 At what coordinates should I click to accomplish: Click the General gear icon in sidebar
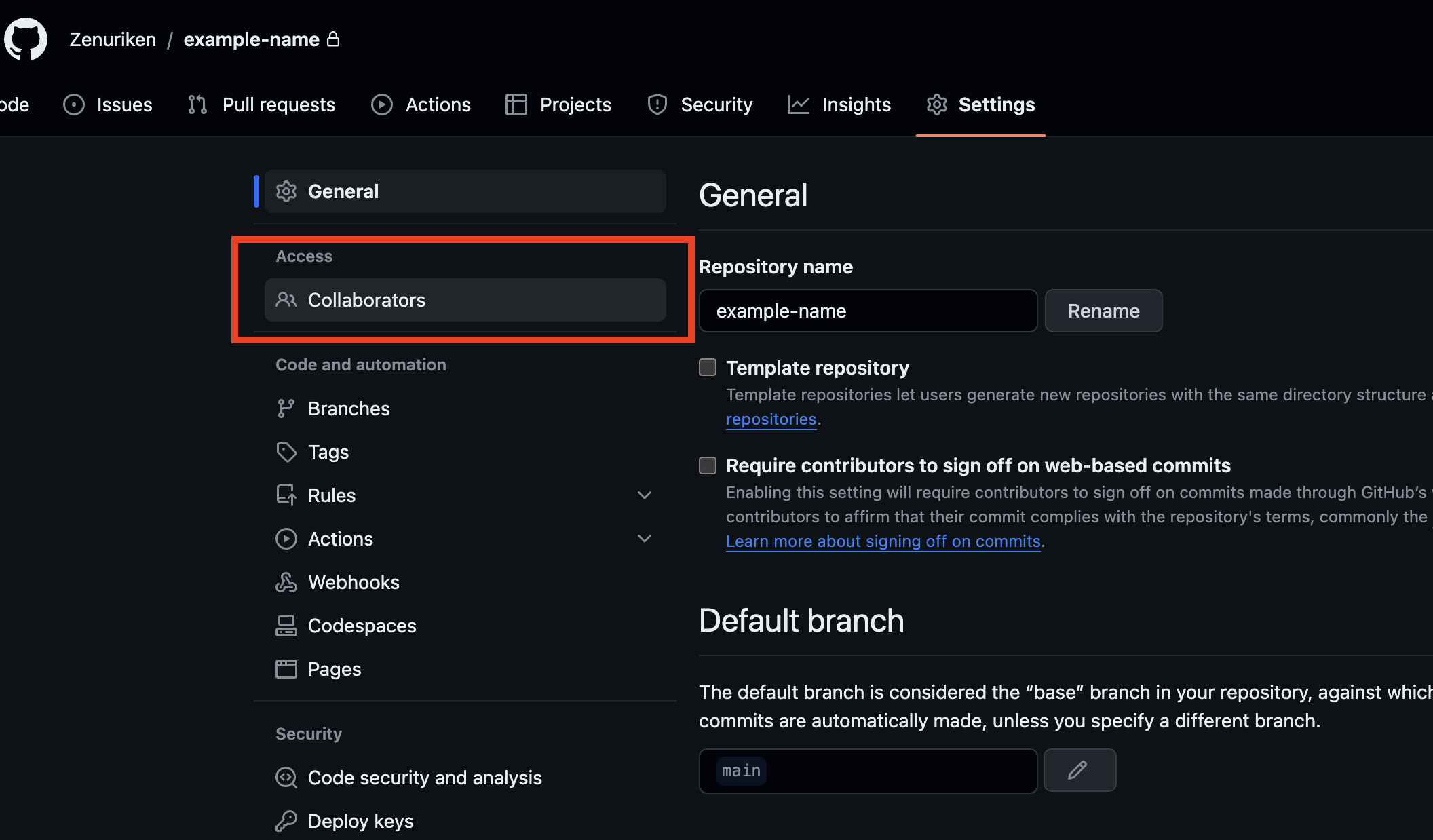(286, 191)
